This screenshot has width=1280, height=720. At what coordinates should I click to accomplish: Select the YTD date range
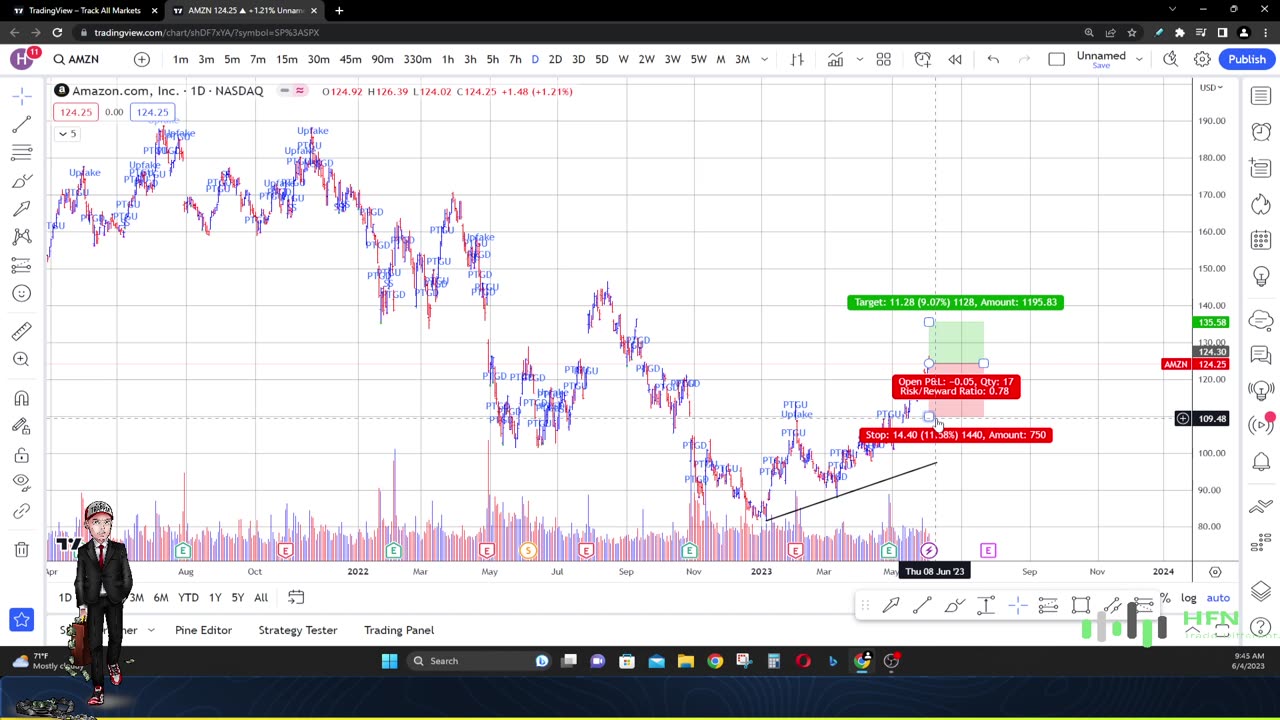coord(188,597)
